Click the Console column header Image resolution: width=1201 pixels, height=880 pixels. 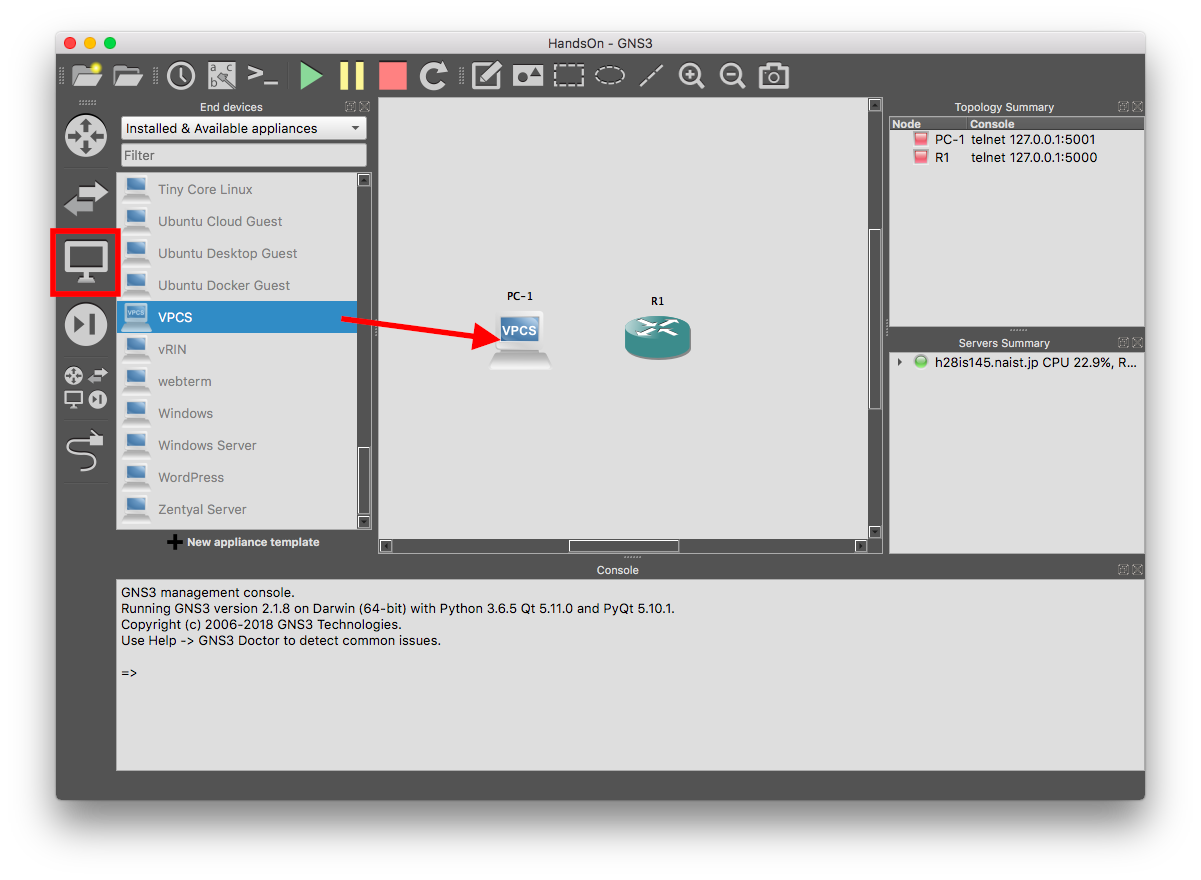pyautogui.click(x=1055, y=124)
